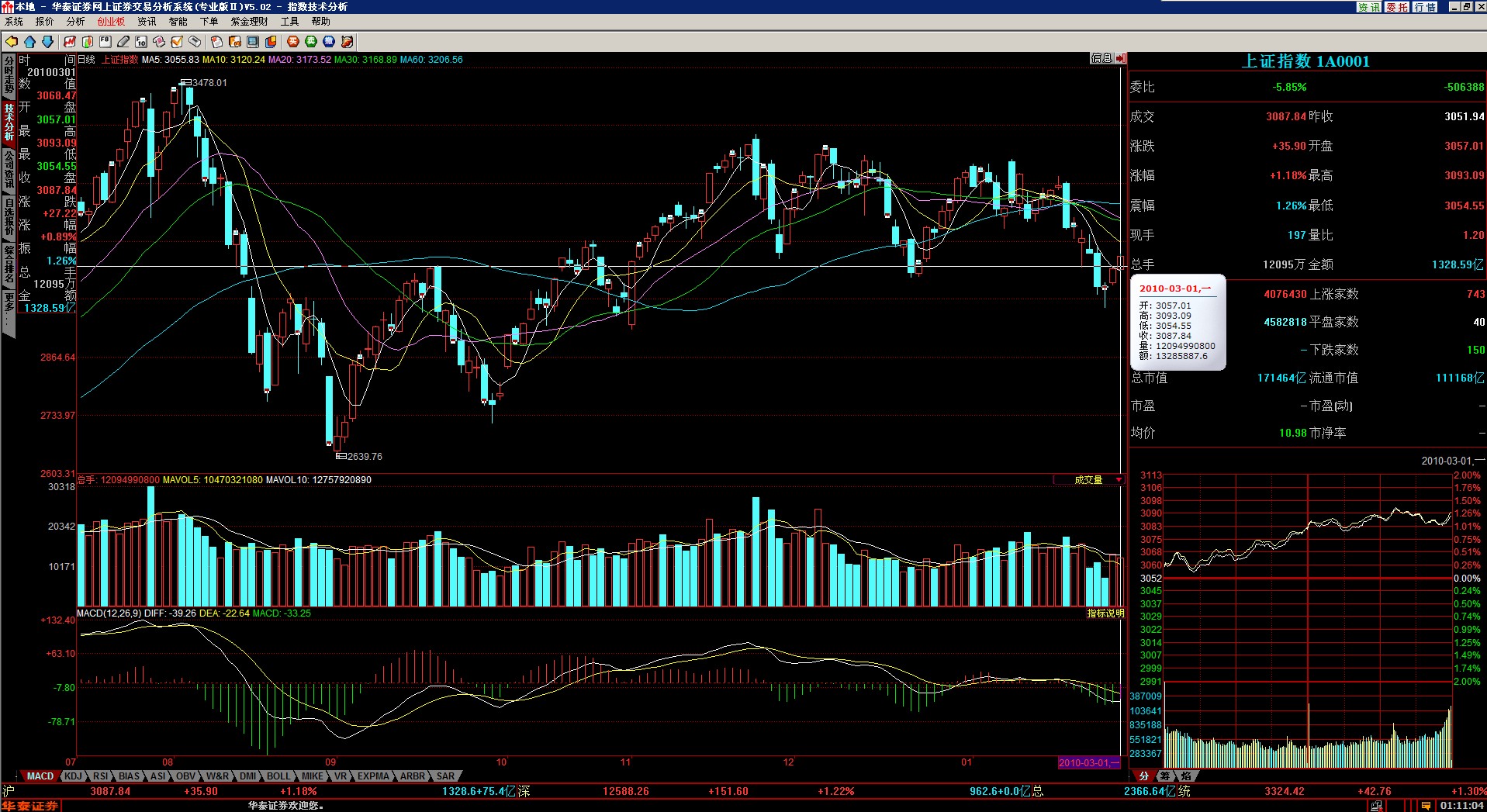Click the 信息 button above chart
Screen dimensions: 1487x812
pyautogui.click(x=1101, y=58)
